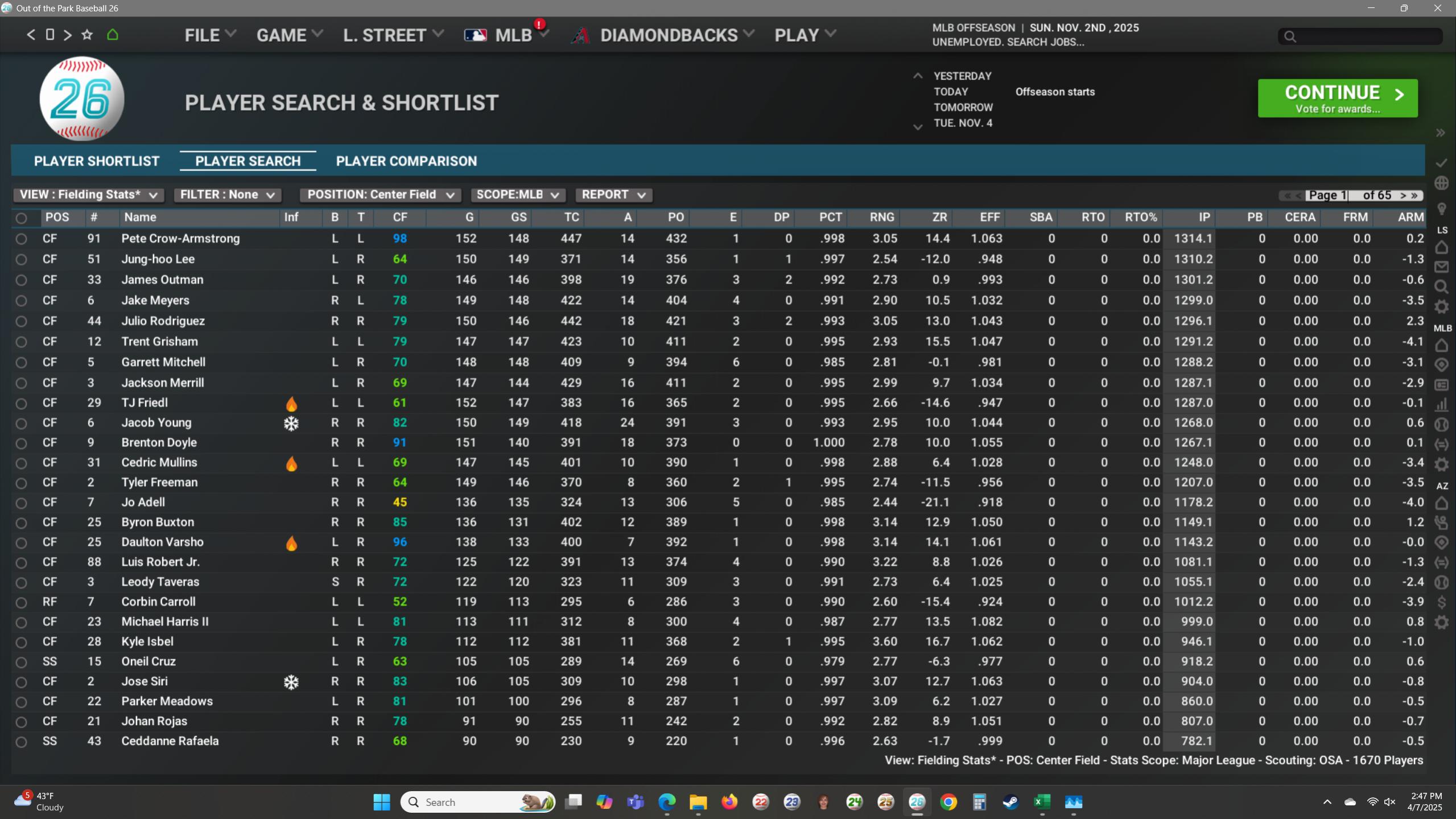Open the DIAMONDBACKS menu
Screen dimensions: 1456x819
coord(669,35)
